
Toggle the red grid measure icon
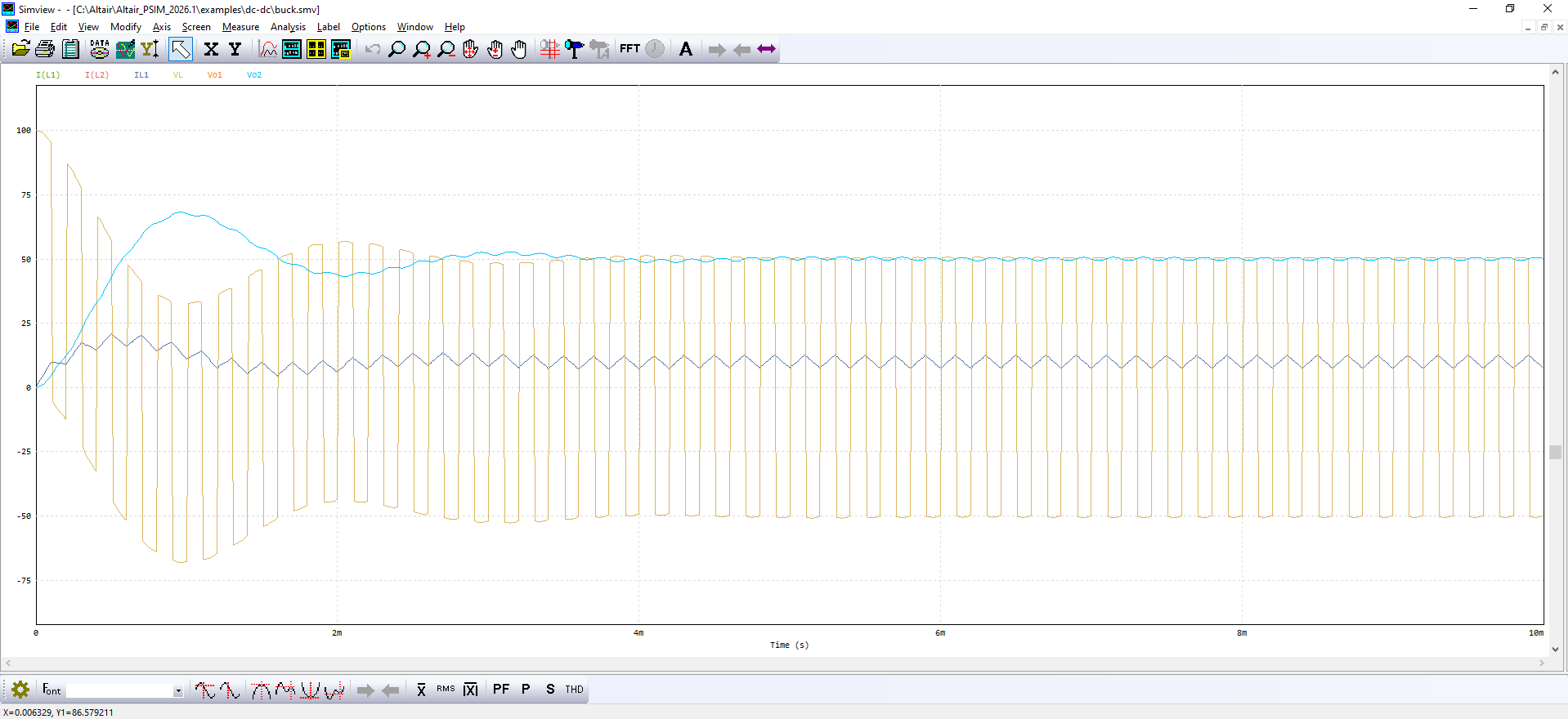click(550, 49)
